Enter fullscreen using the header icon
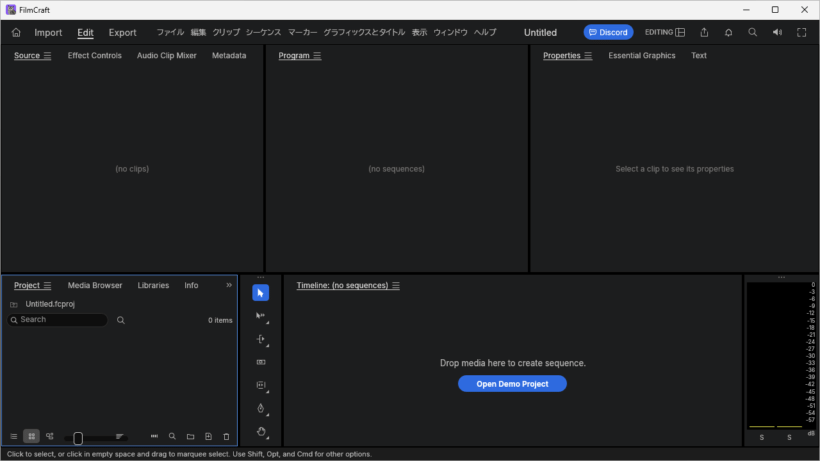This screenshot has height=461, width=820. coord(801,32)
